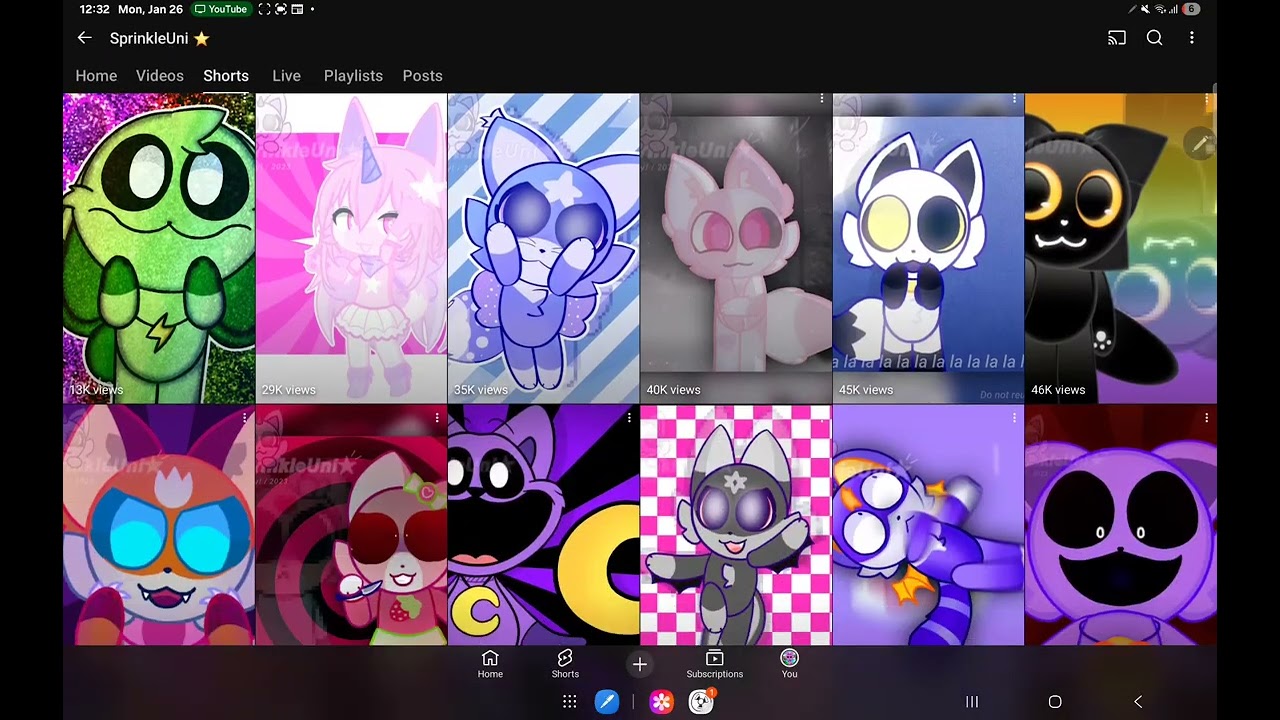Tap the system recents button
1280x720 pixels.
click(971, 702)
